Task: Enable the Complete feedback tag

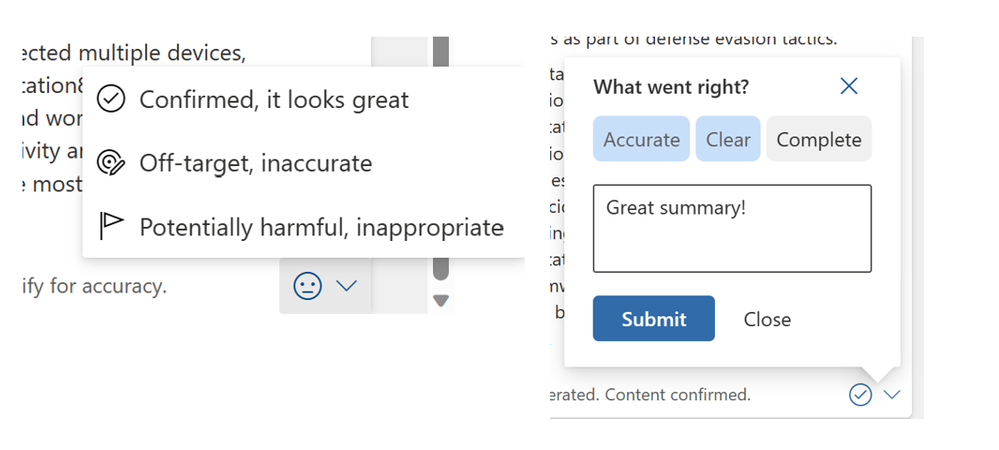Action: [818, 140]
